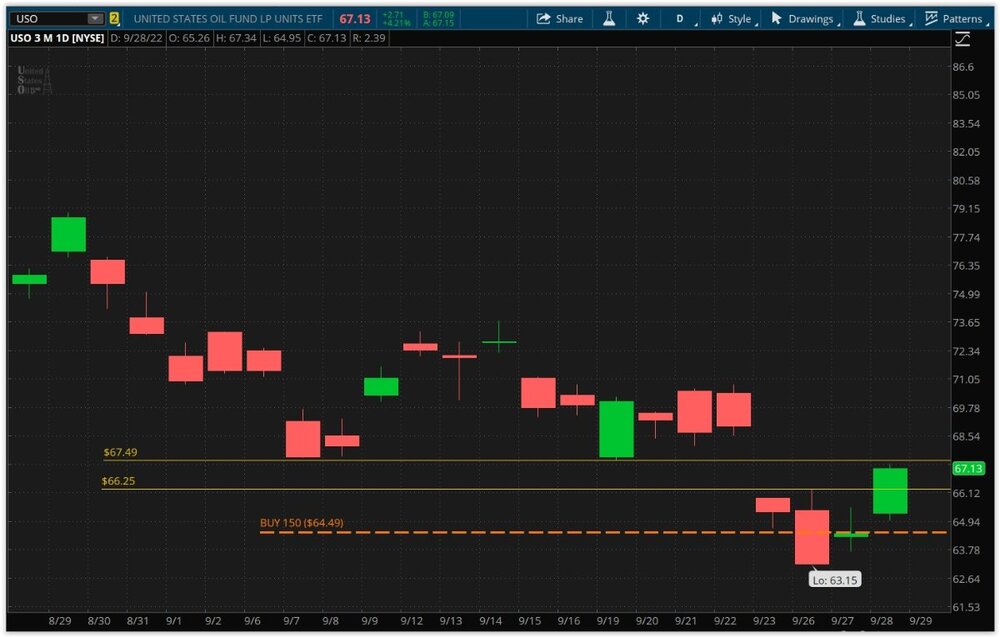
Task: Click the USO 3 M 1D chart label
Action: coord(56,38)
